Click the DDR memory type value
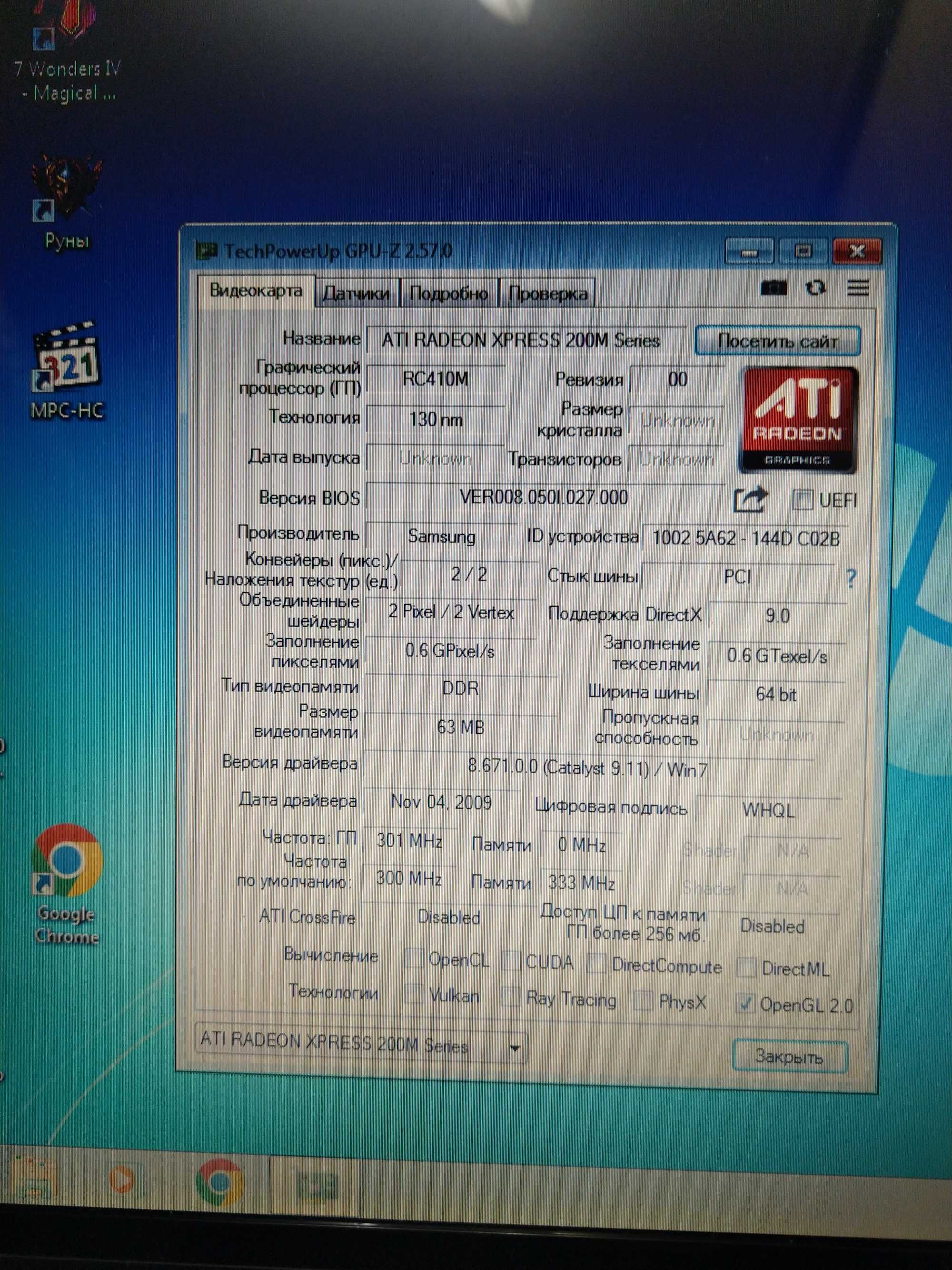The image size is (952, 1270). pos(460,688)
